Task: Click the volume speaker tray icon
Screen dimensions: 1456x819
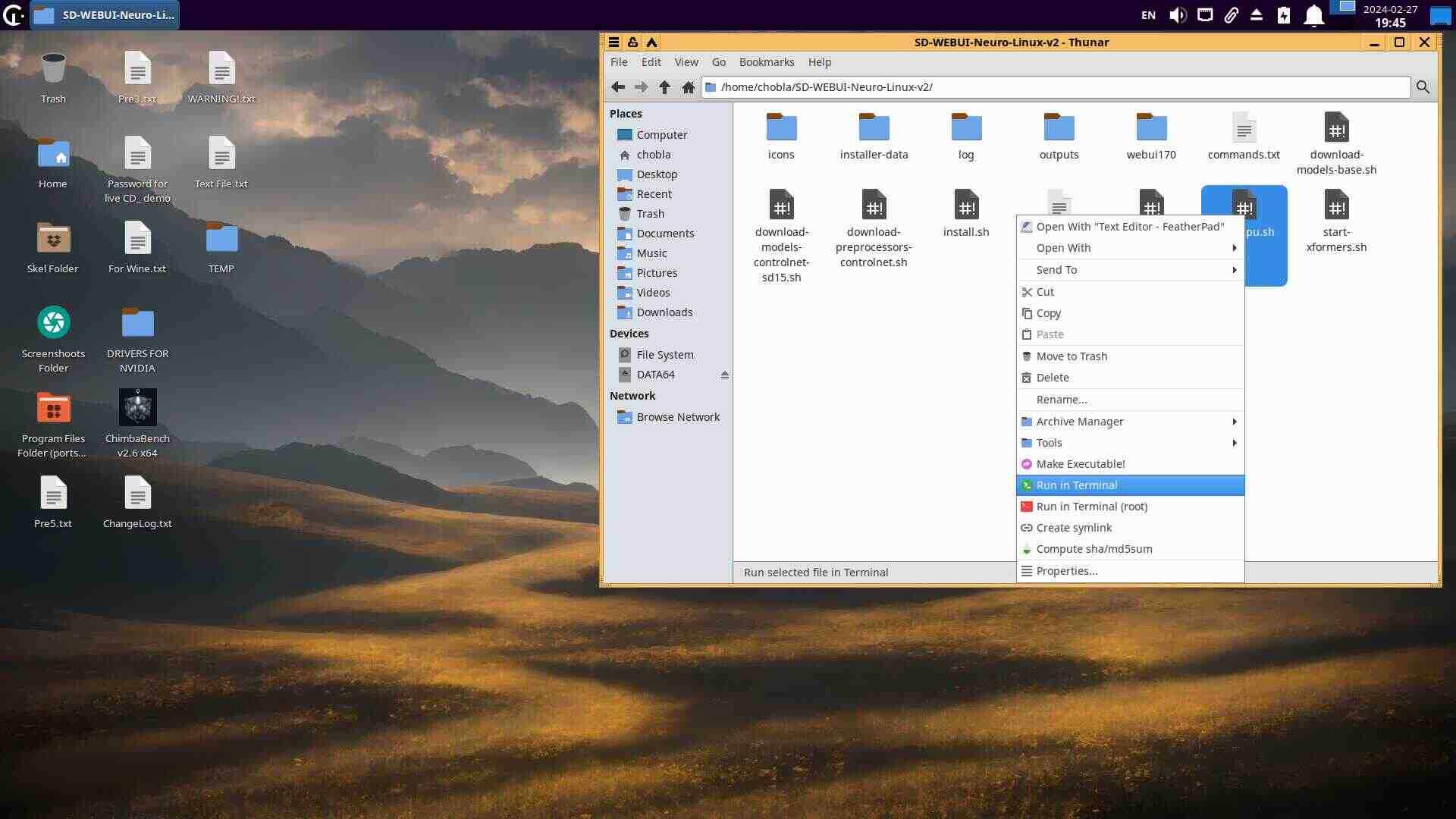Action: point(1177,15)
